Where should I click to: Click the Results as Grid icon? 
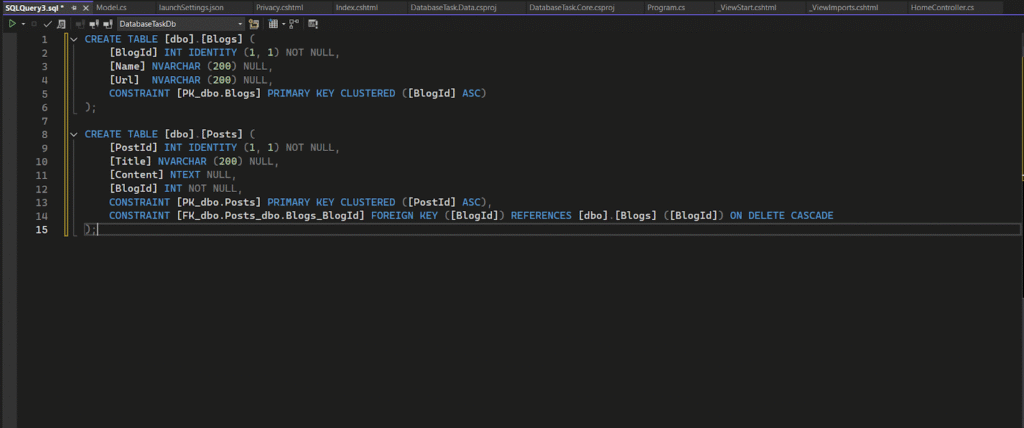point(273,23)
